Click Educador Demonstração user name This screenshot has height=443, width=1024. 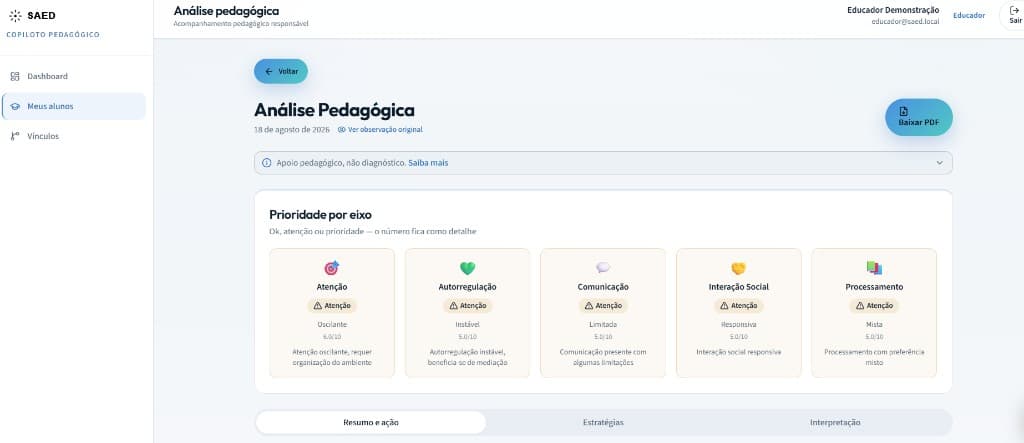coord(893,10)
